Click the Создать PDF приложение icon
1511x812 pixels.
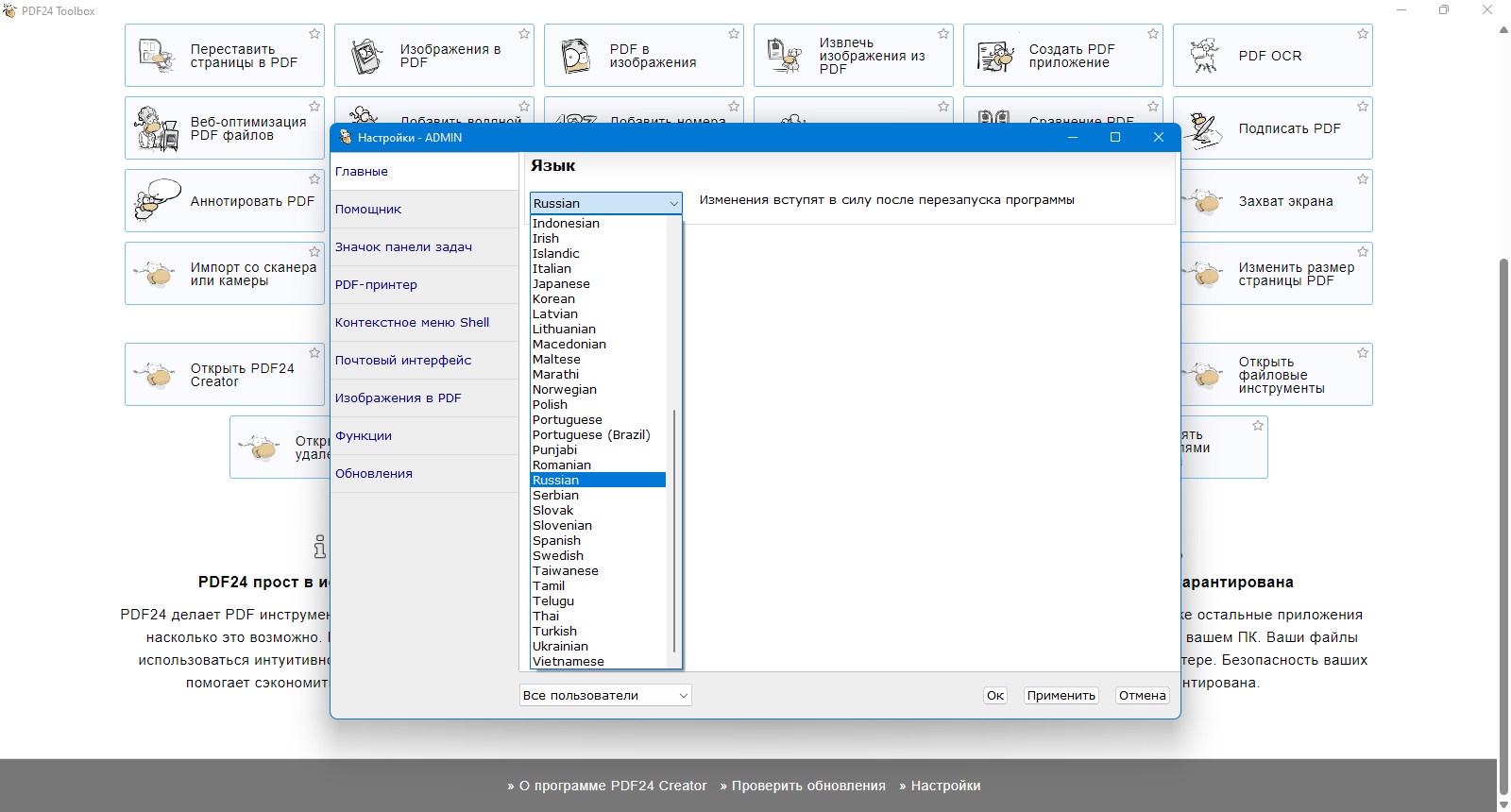pos(995,56)
